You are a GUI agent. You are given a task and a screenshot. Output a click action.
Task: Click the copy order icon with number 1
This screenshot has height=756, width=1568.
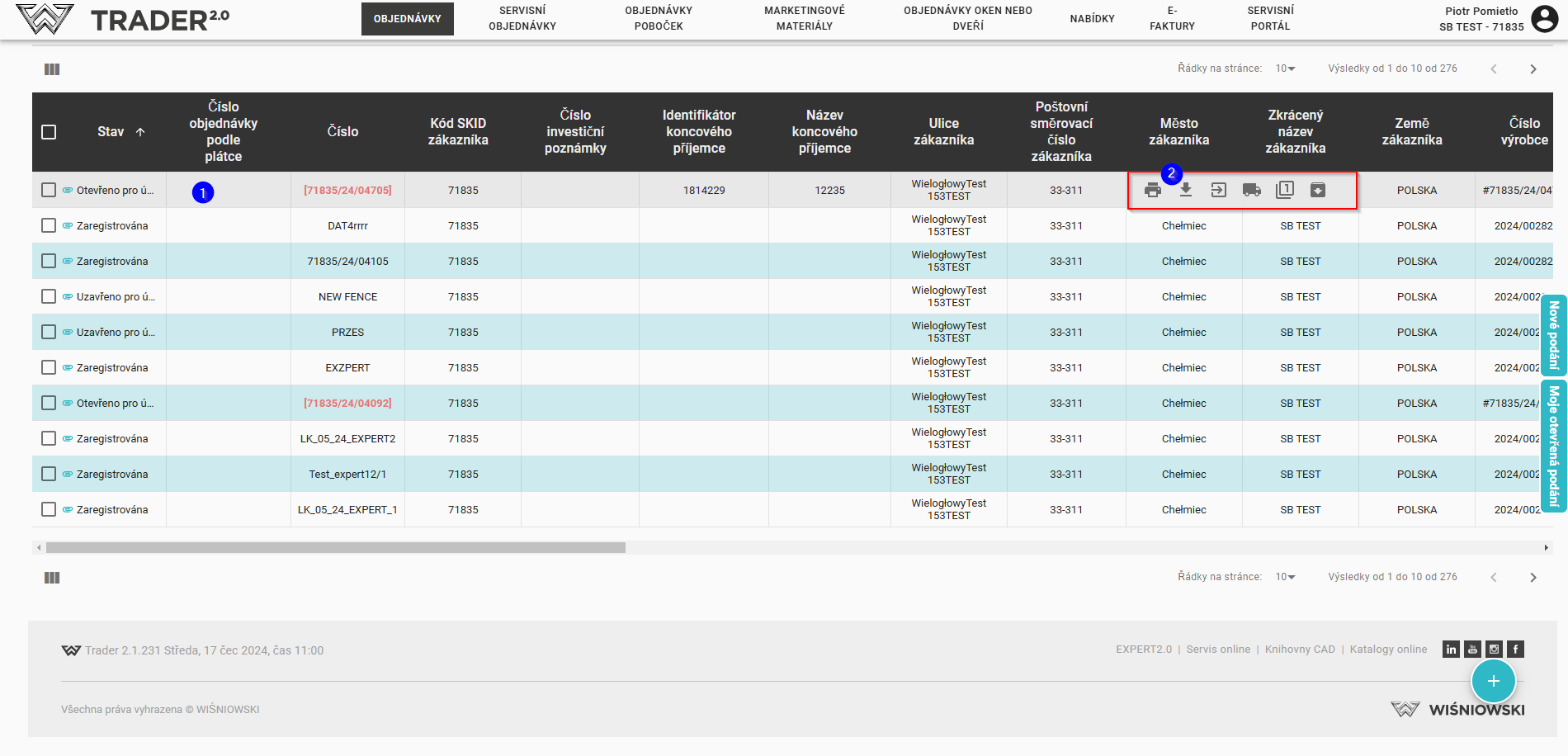click(x=1285, y=190)
